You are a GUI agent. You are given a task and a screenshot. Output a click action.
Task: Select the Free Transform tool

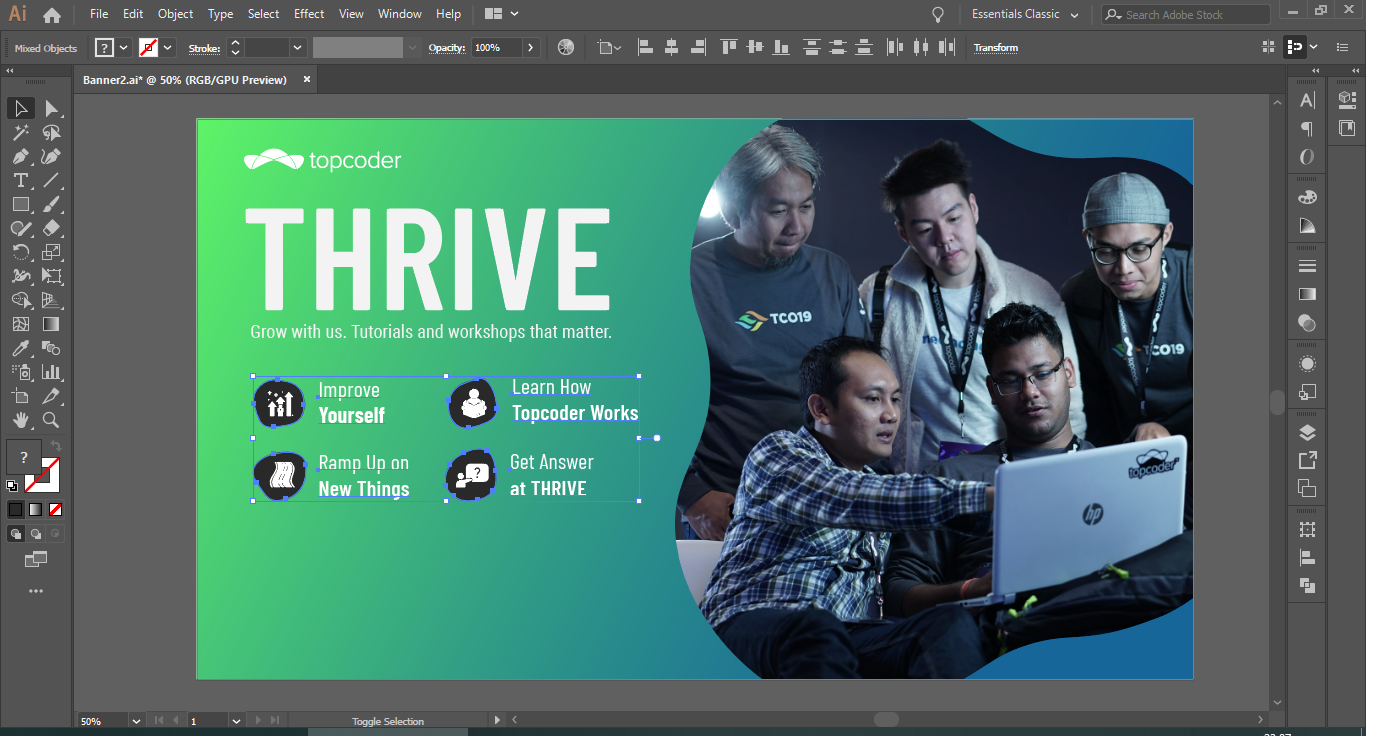pos(52,276)
